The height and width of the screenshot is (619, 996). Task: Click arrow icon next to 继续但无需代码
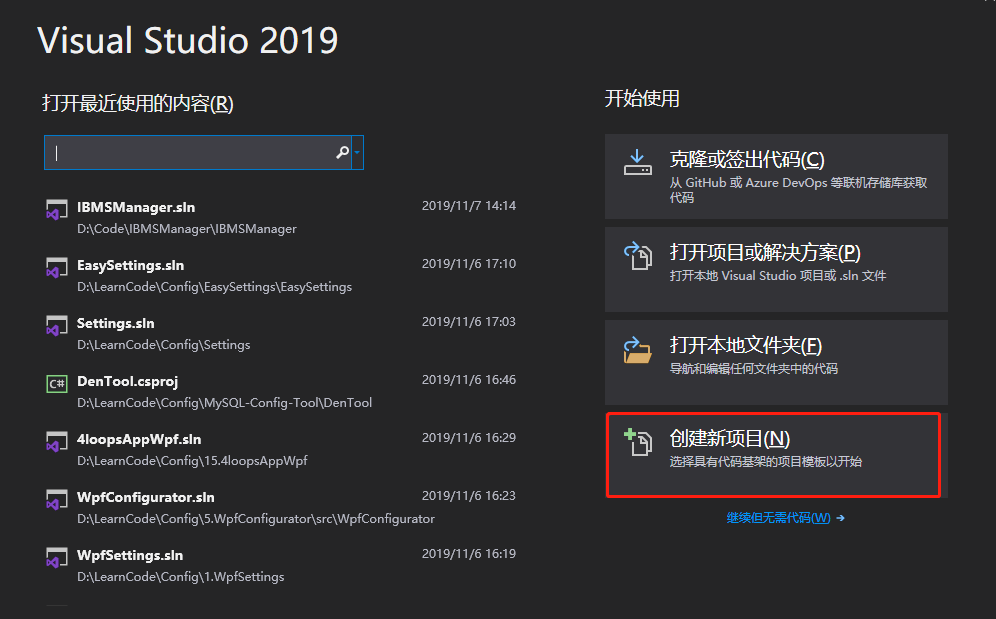pyautogui.click(x=840, y=518)
